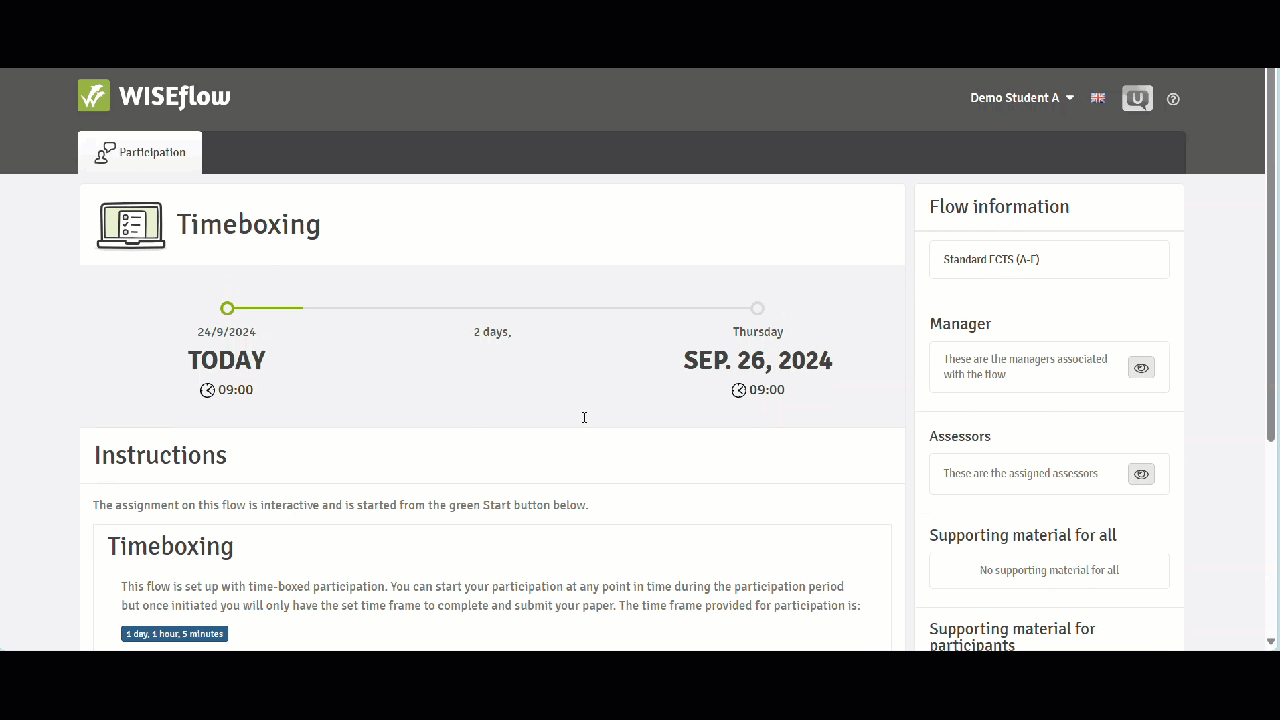The image size is (1280, 720).
Task: Click the UK flag language icon
Action: click(x=1098, y=98)
